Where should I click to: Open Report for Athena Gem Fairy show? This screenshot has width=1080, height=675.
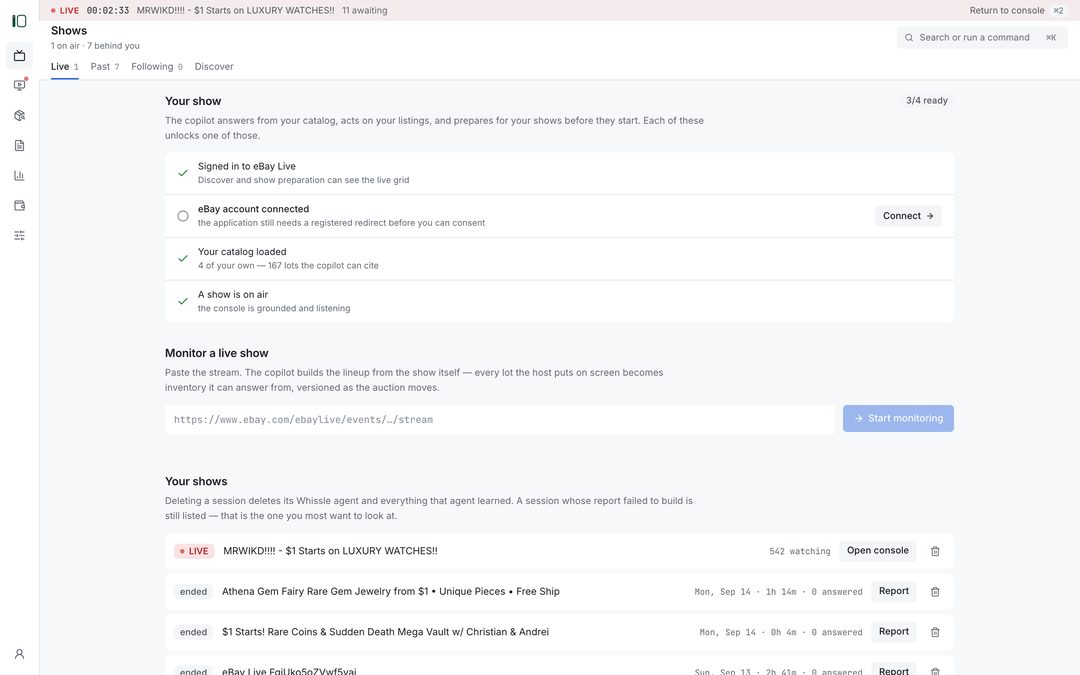coord(893,591)
